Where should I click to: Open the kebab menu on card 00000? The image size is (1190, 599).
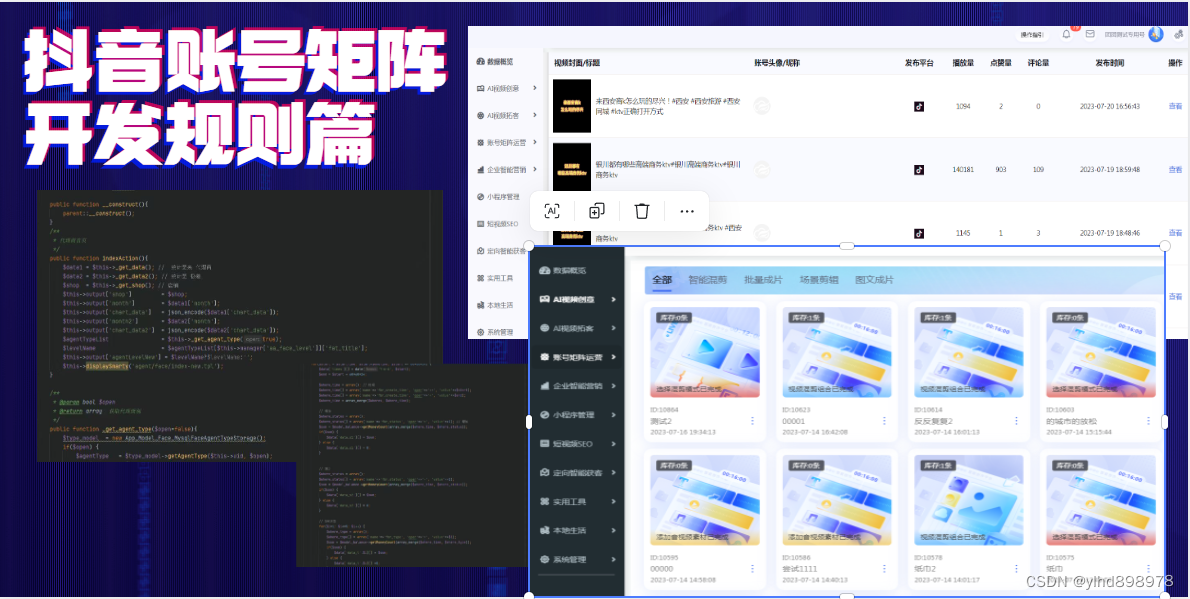coord(752,569)
